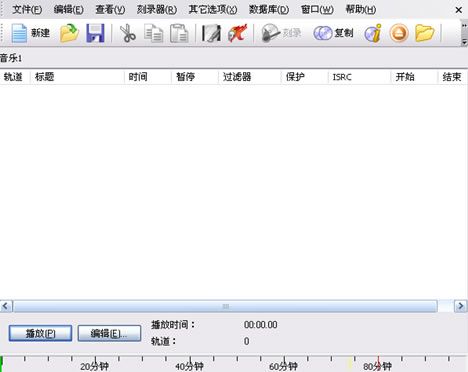Eject the disc with the orange eject icon
The width and height of the screenshot is (468, 372).
[x=399, y=33]
